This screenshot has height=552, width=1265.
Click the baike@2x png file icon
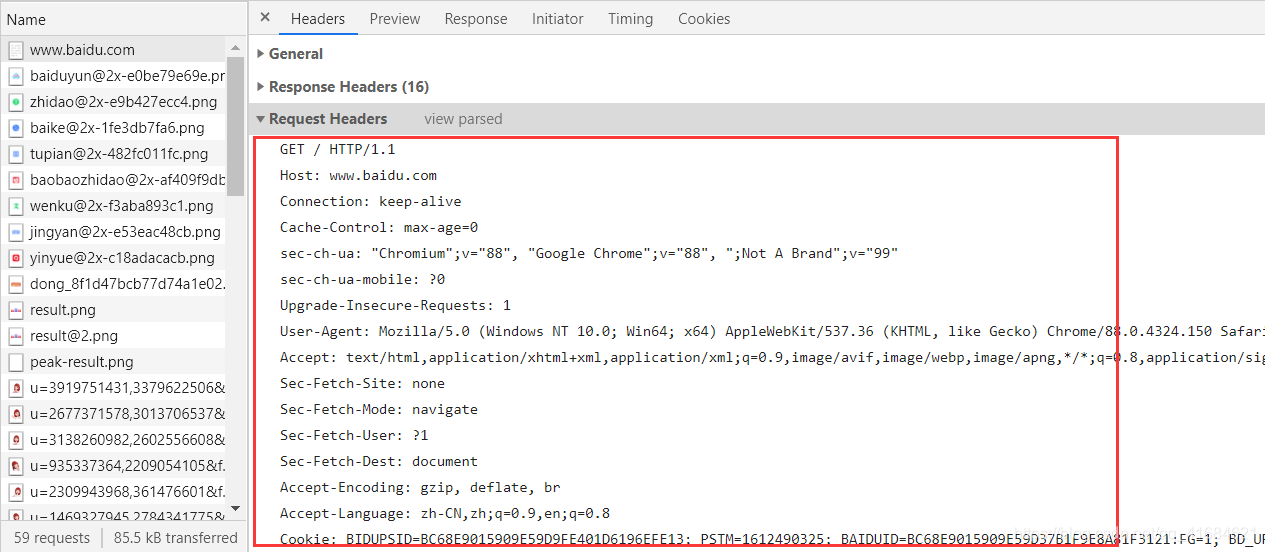pyautogui.click(x=16, y=128)
